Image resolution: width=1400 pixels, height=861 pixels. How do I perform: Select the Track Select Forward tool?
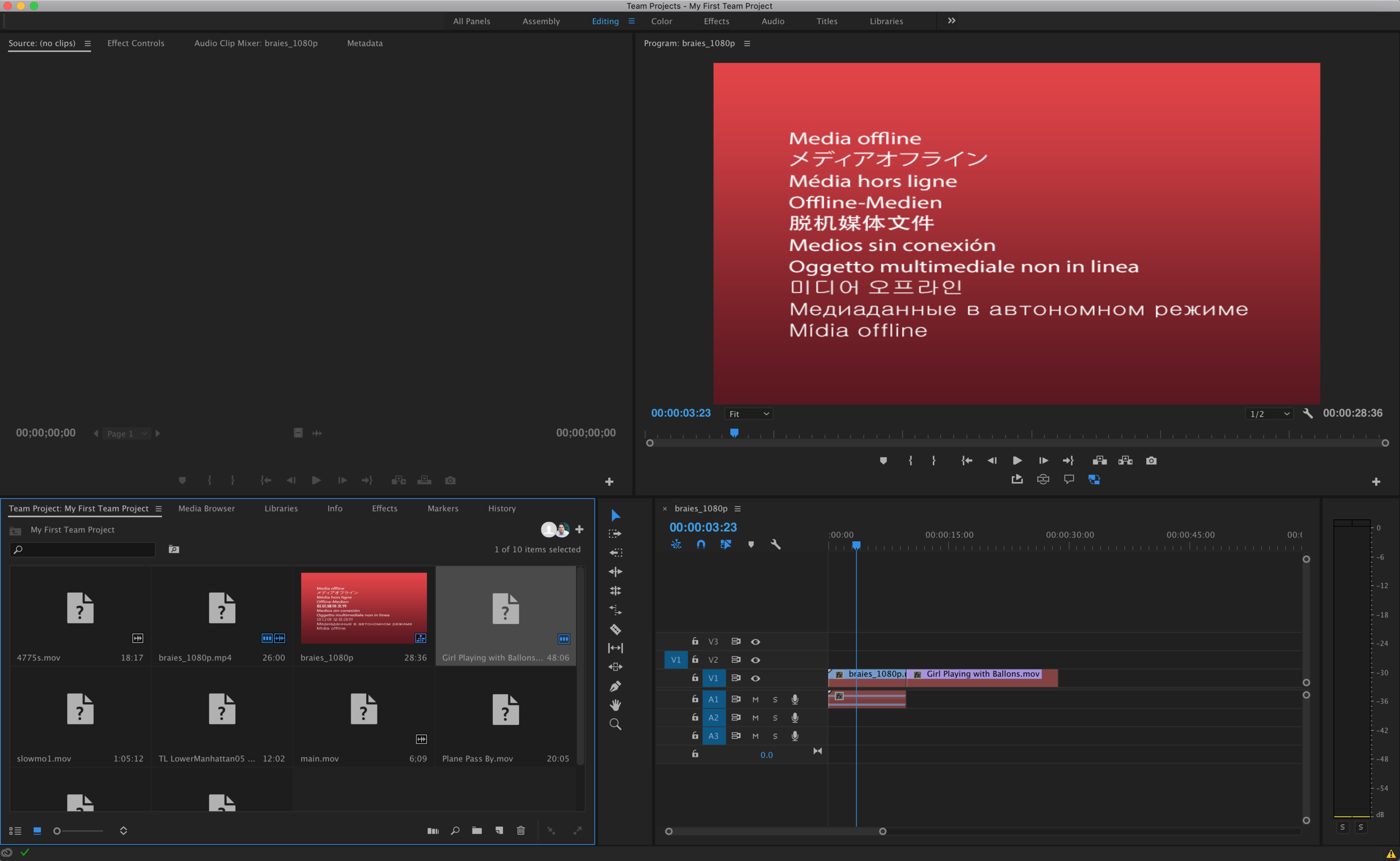(x=615, y=534)
